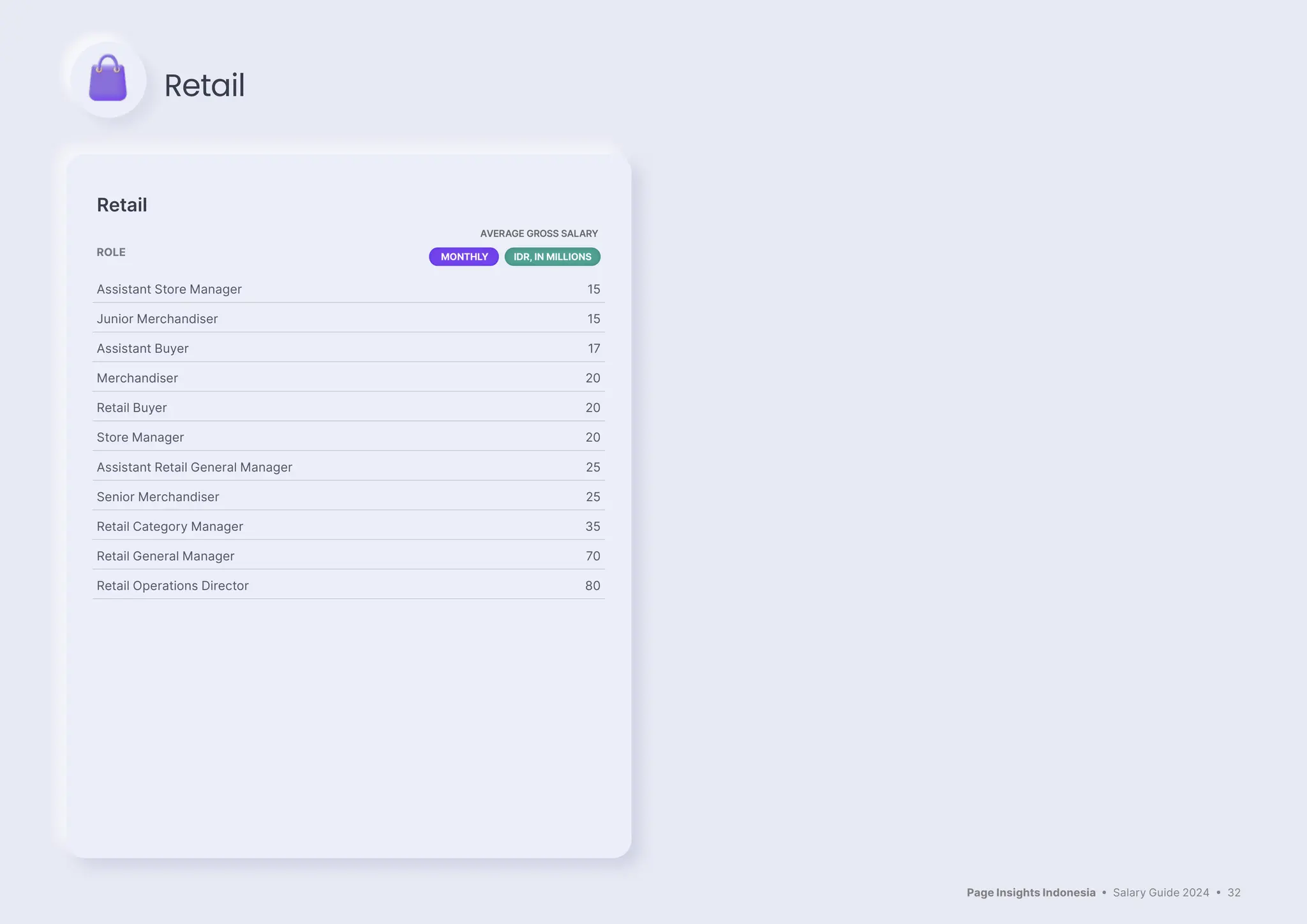1307x924 pixels.
Task: Click the Retail General Manager entry
Action: tap(165, 556)
